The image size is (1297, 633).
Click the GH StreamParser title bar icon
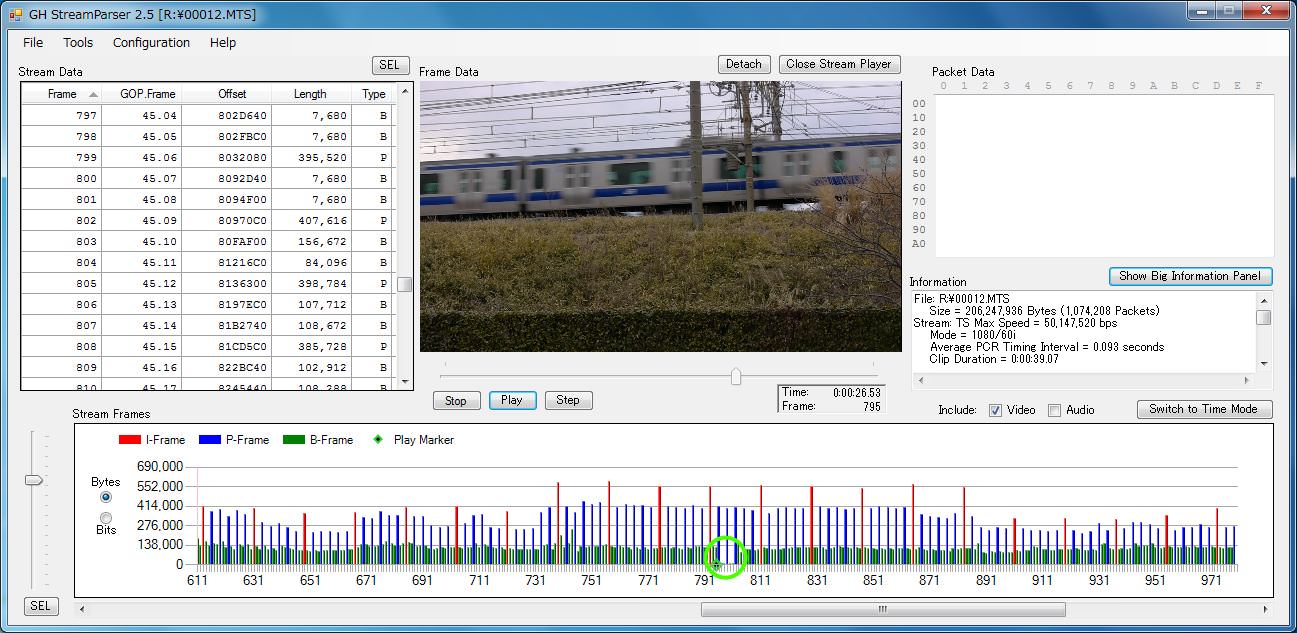[15, 13]
